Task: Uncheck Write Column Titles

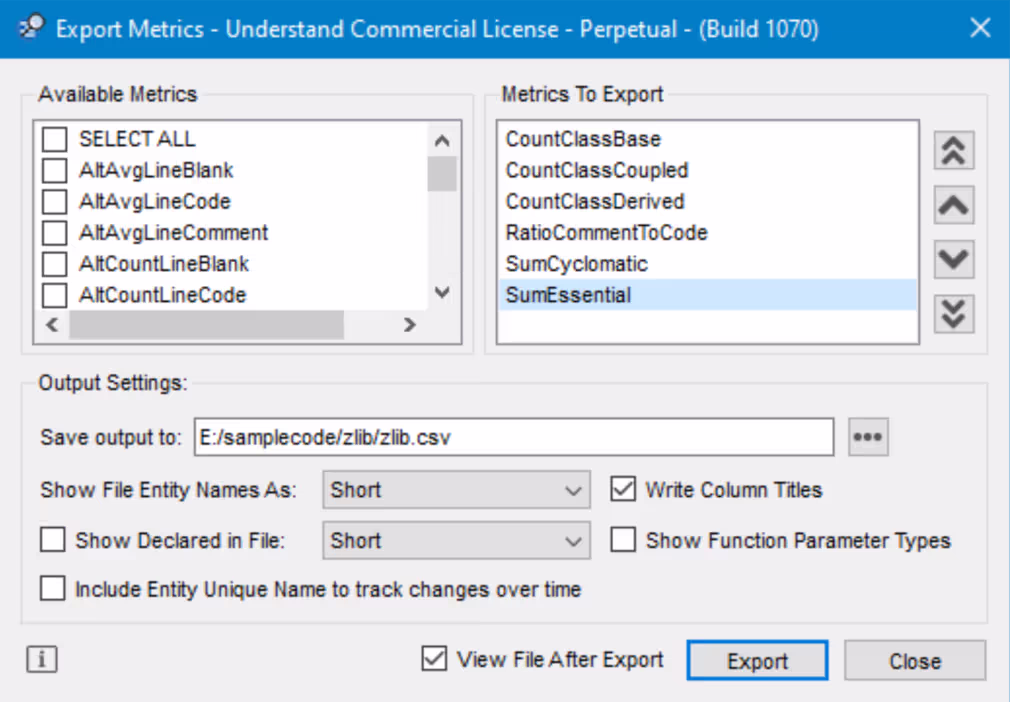Action: [x=623, y=489]
